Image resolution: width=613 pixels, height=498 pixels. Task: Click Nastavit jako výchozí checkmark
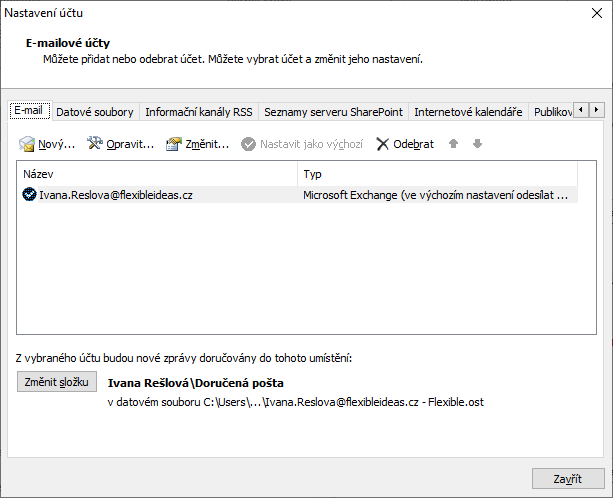(x=249, y=144)
